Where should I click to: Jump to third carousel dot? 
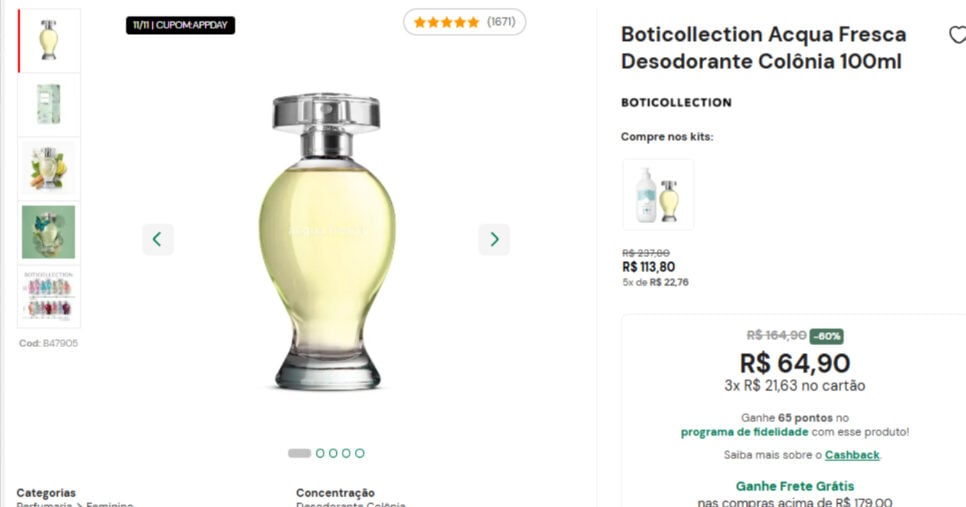pos(334,453)
